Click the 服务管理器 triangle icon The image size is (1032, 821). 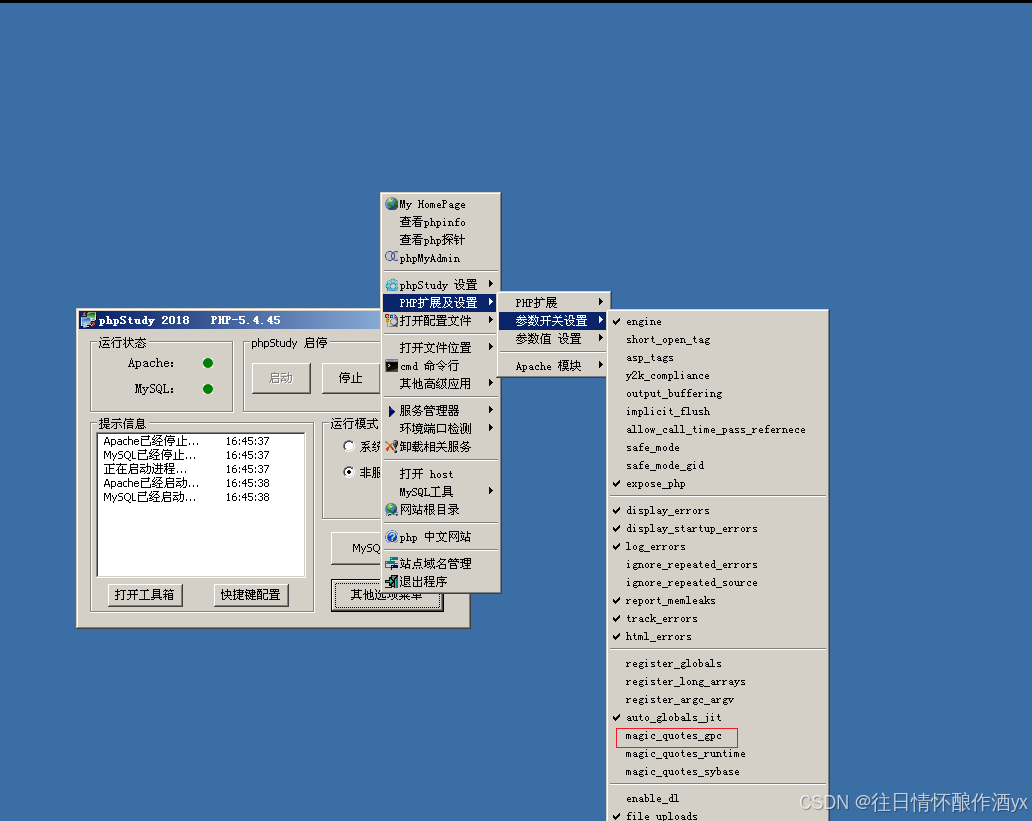392,411
